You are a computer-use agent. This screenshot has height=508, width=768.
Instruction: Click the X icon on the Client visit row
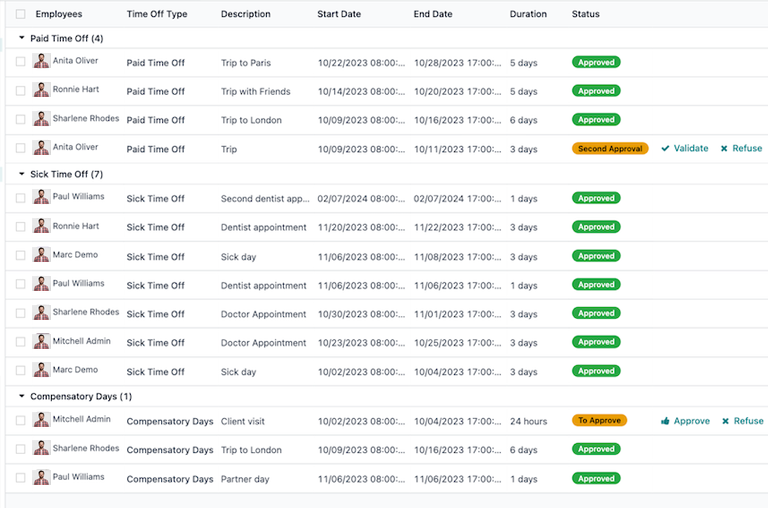pos(724,421)
